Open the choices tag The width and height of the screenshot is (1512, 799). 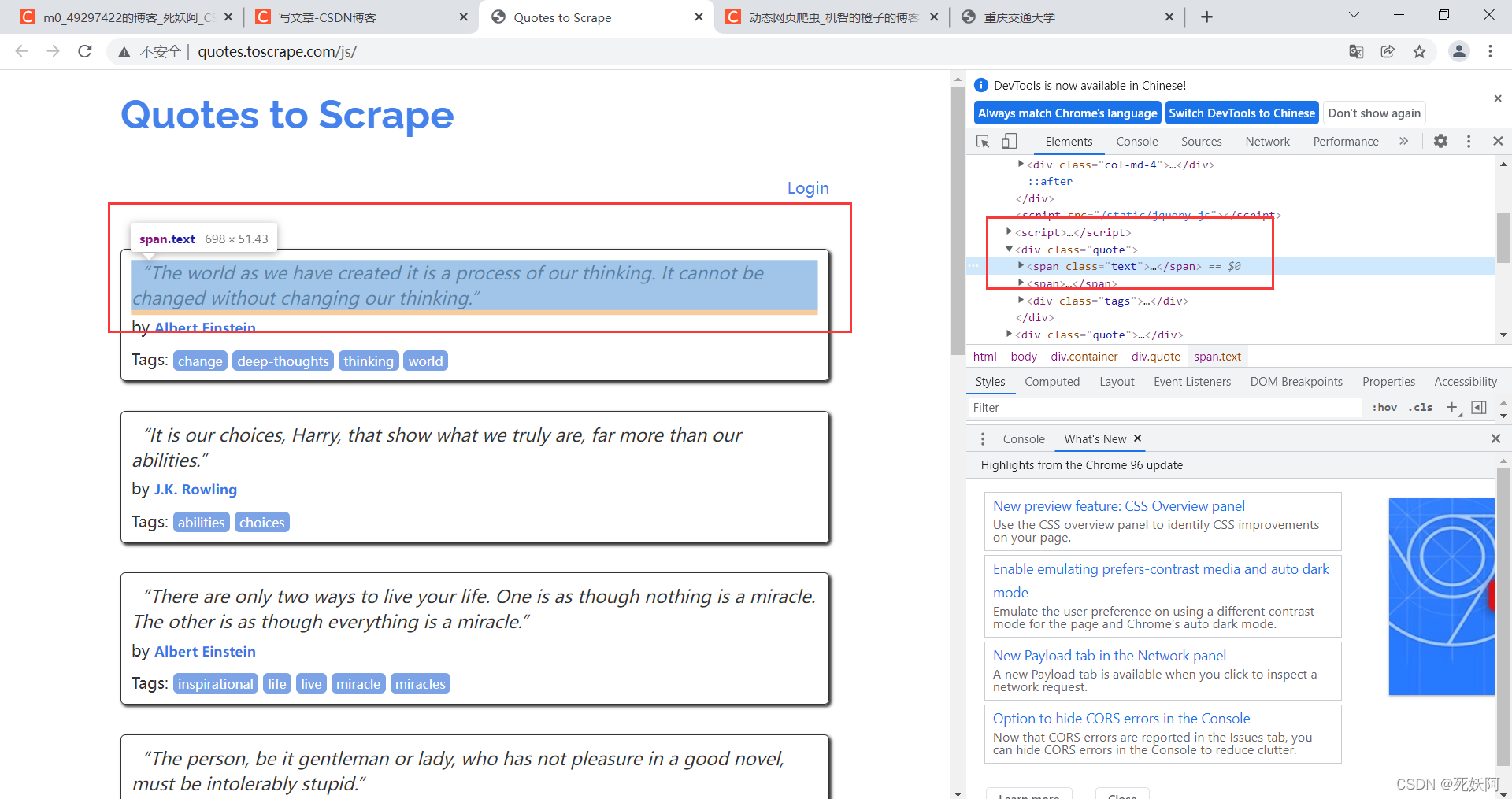pyautogui.click(x=261, y=522)
